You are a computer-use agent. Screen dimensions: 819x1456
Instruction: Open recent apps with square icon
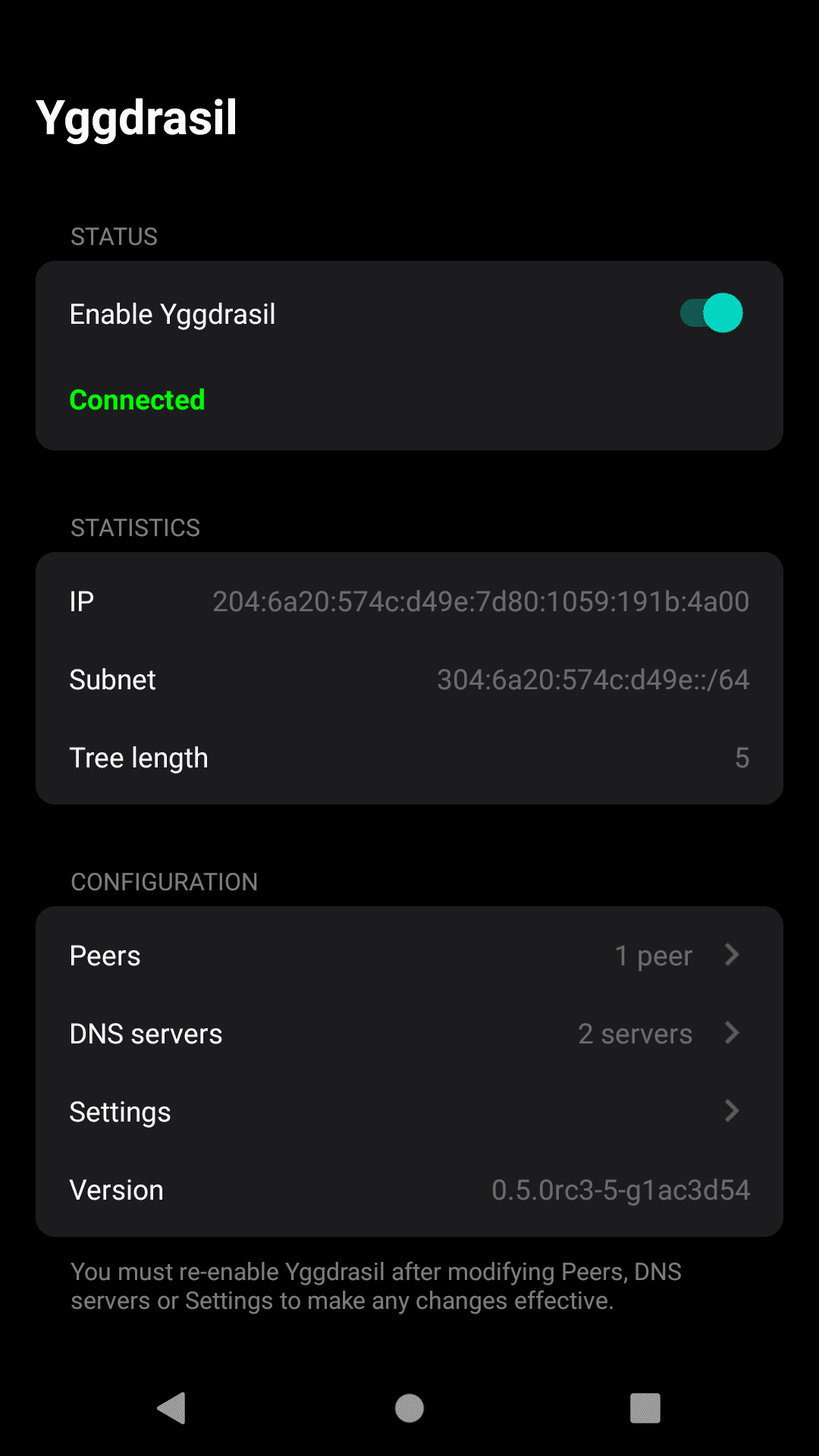[x=645, y=1408]
